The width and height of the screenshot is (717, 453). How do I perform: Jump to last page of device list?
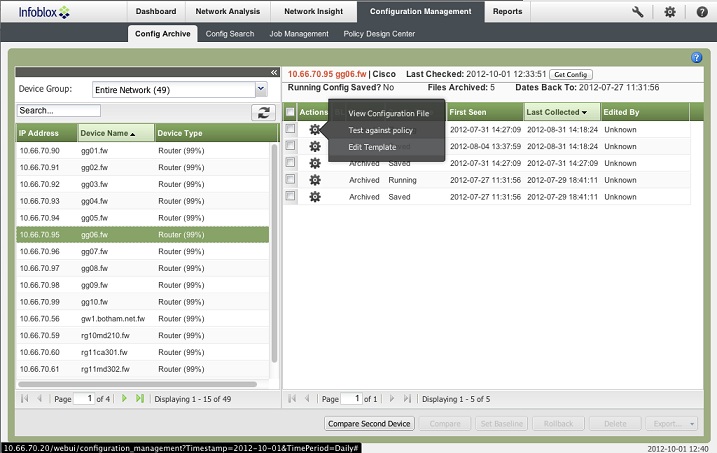coord(140,399)
